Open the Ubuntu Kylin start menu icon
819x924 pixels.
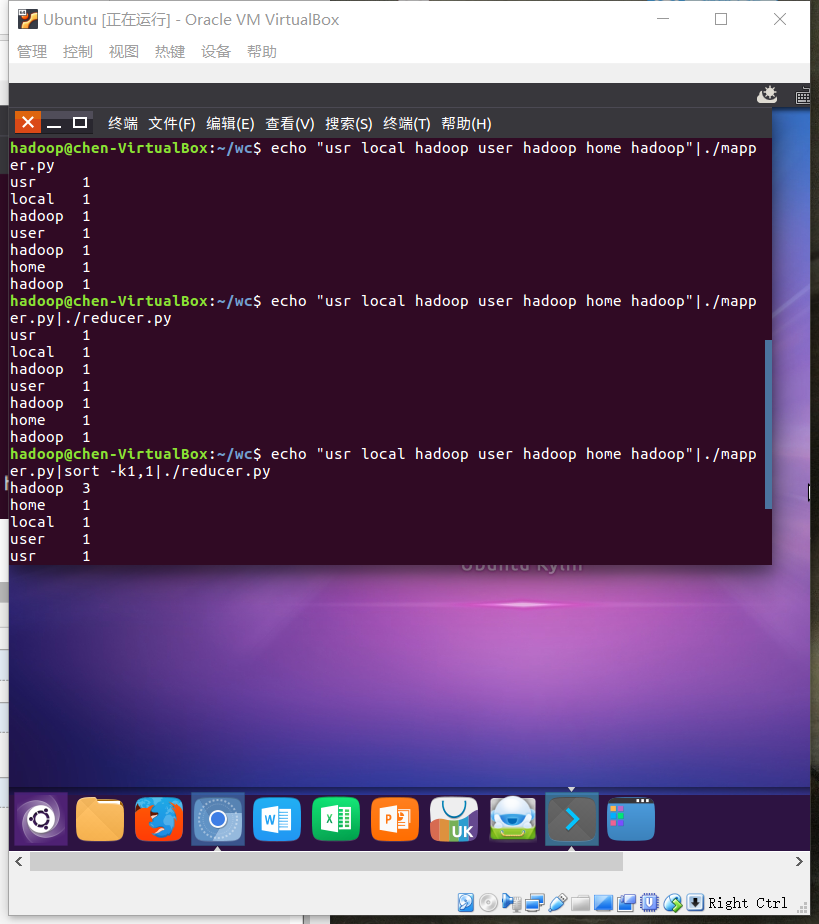pyautogui.click(x=41, y=819)
